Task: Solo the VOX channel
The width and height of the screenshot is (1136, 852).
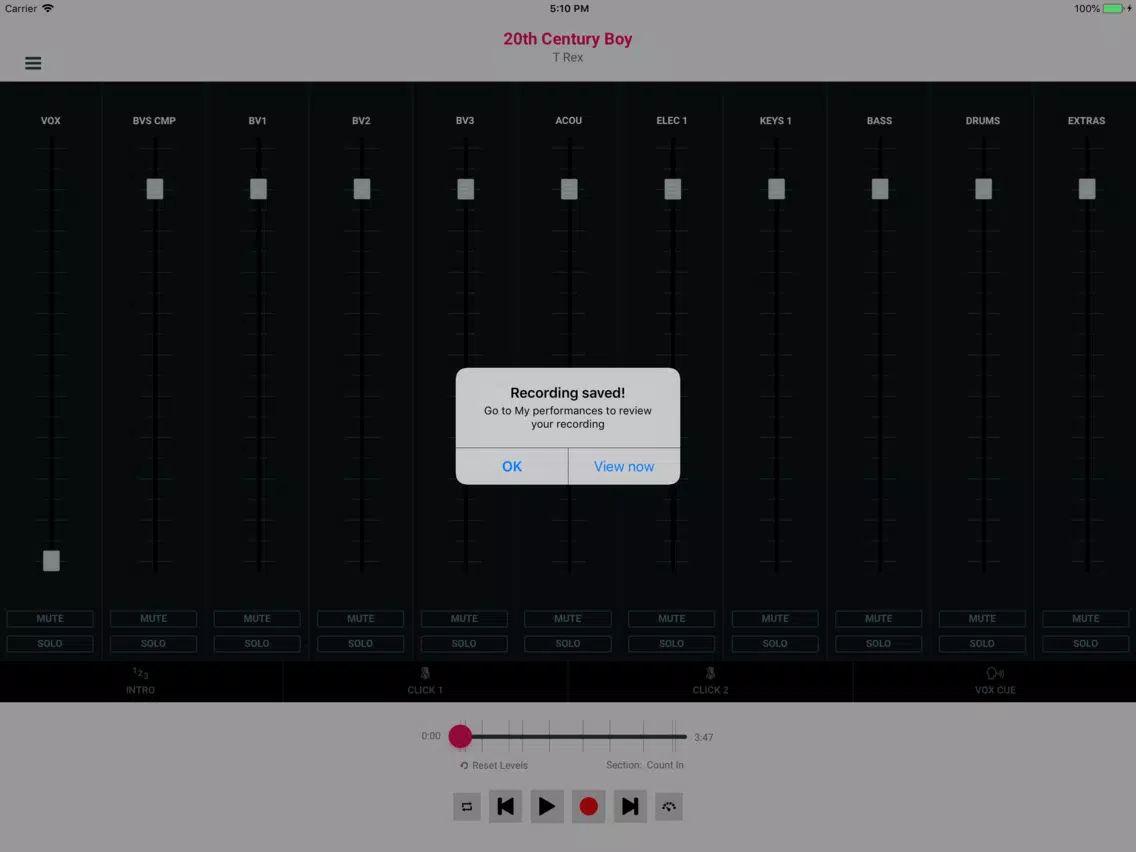Action: (50, 643)
